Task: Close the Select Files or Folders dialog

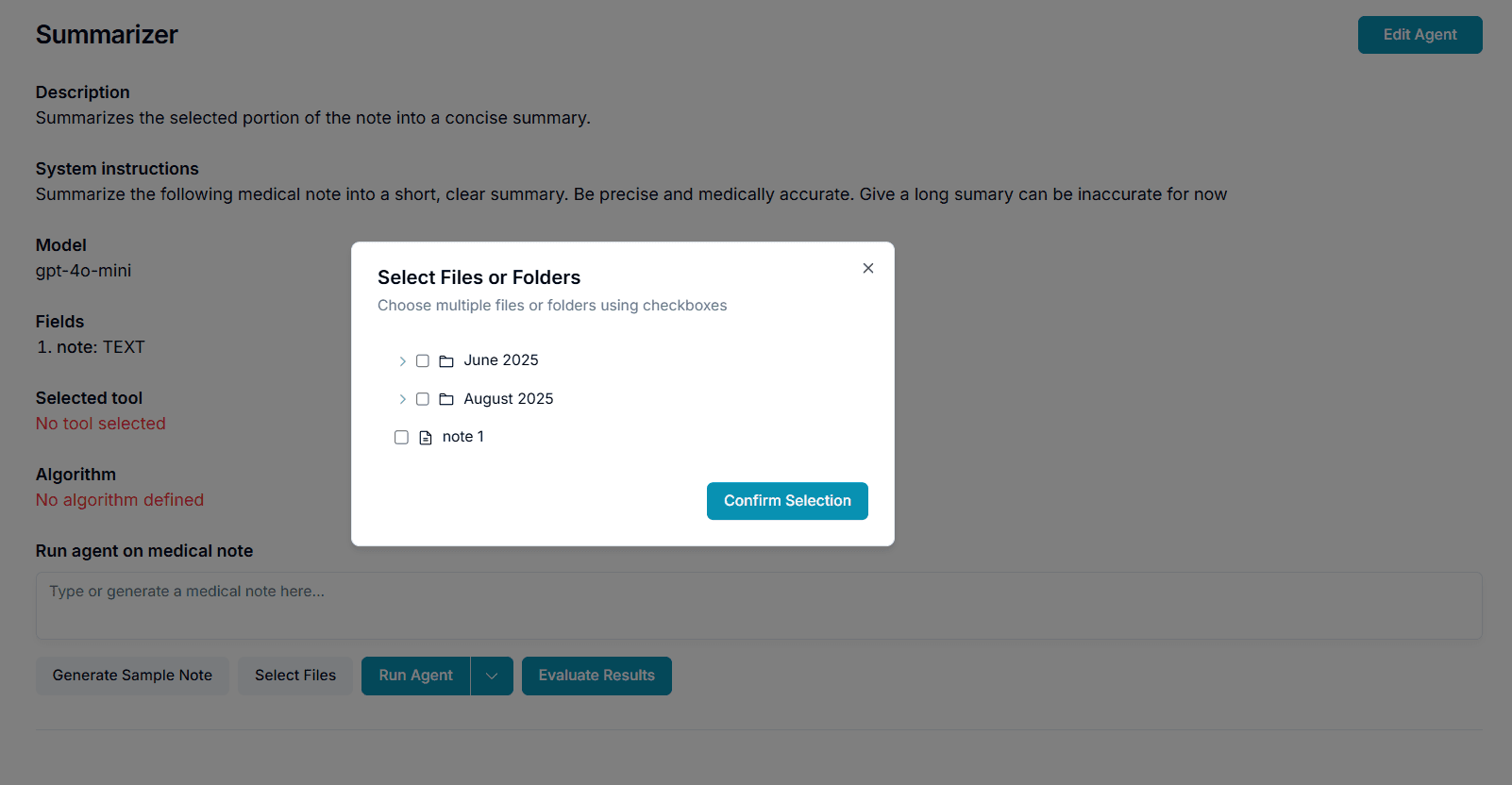Action: [867, 268]
